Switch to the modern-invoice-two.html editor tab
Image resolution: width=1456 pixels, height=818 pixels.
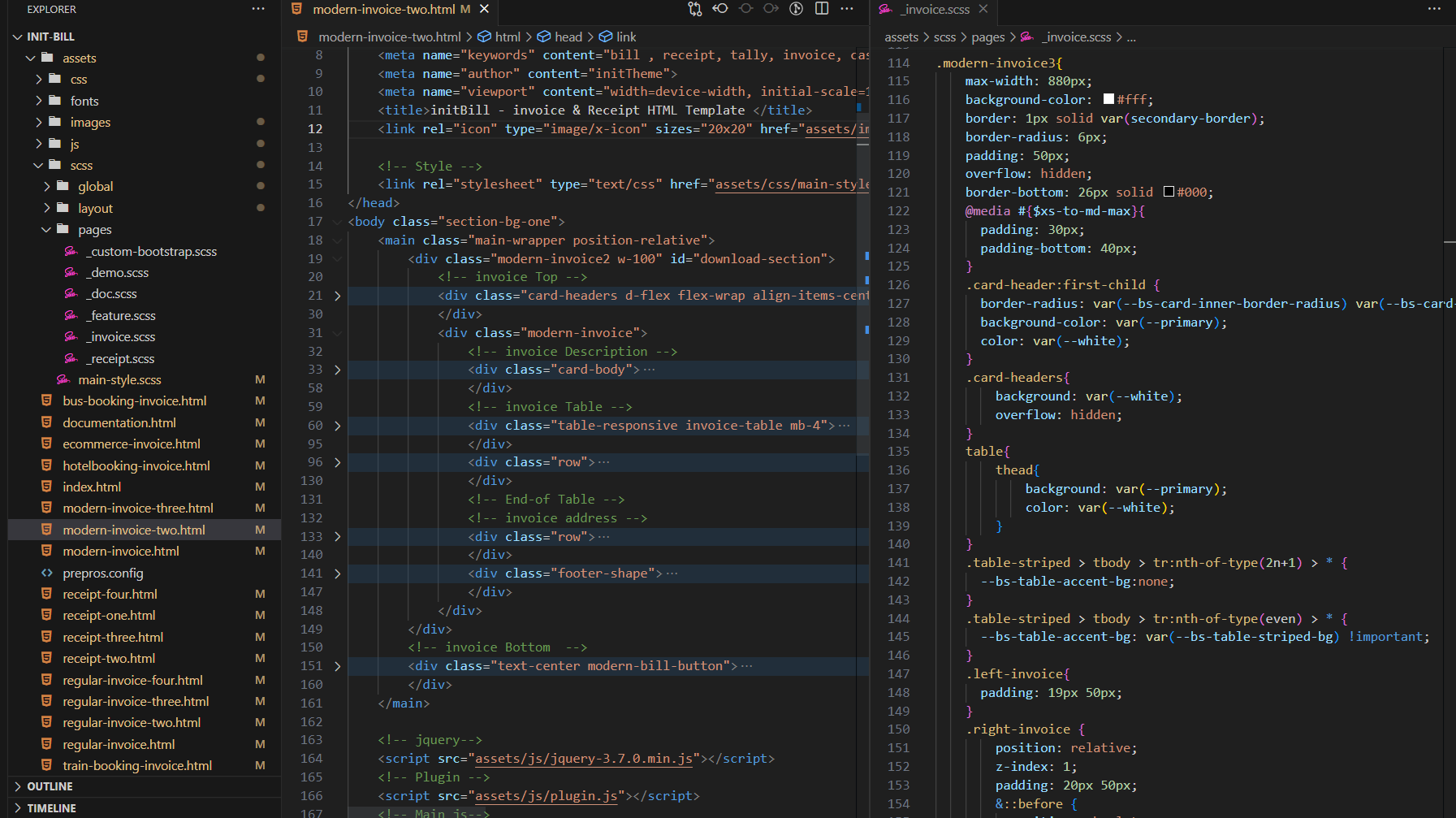coord(382,9)
